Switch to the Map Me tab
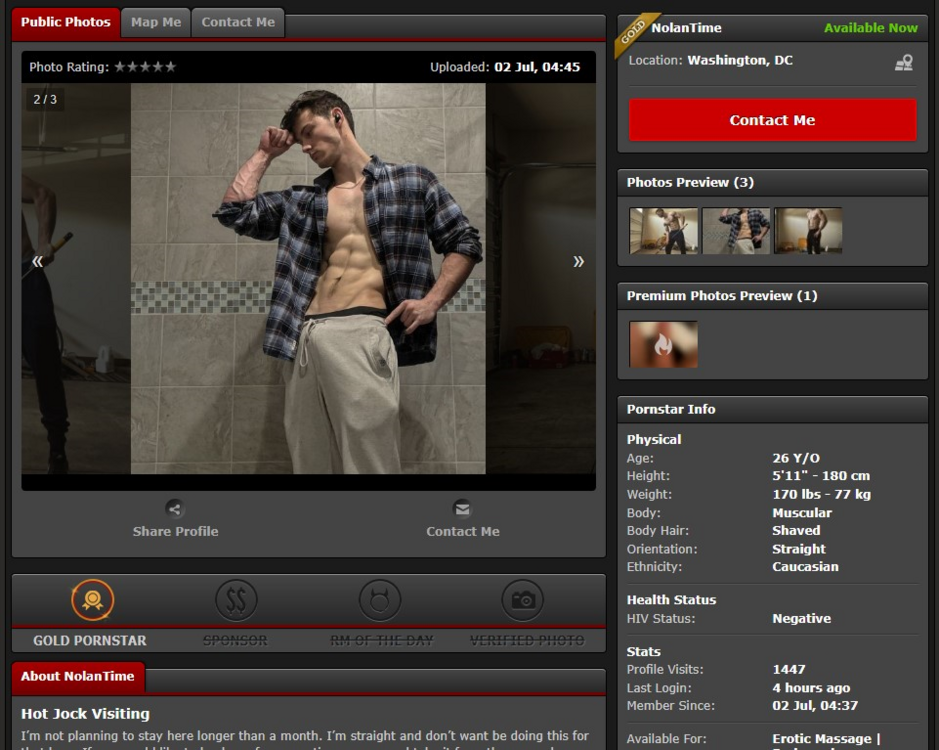This screenshot has width=939, height=750. (156, 23)
